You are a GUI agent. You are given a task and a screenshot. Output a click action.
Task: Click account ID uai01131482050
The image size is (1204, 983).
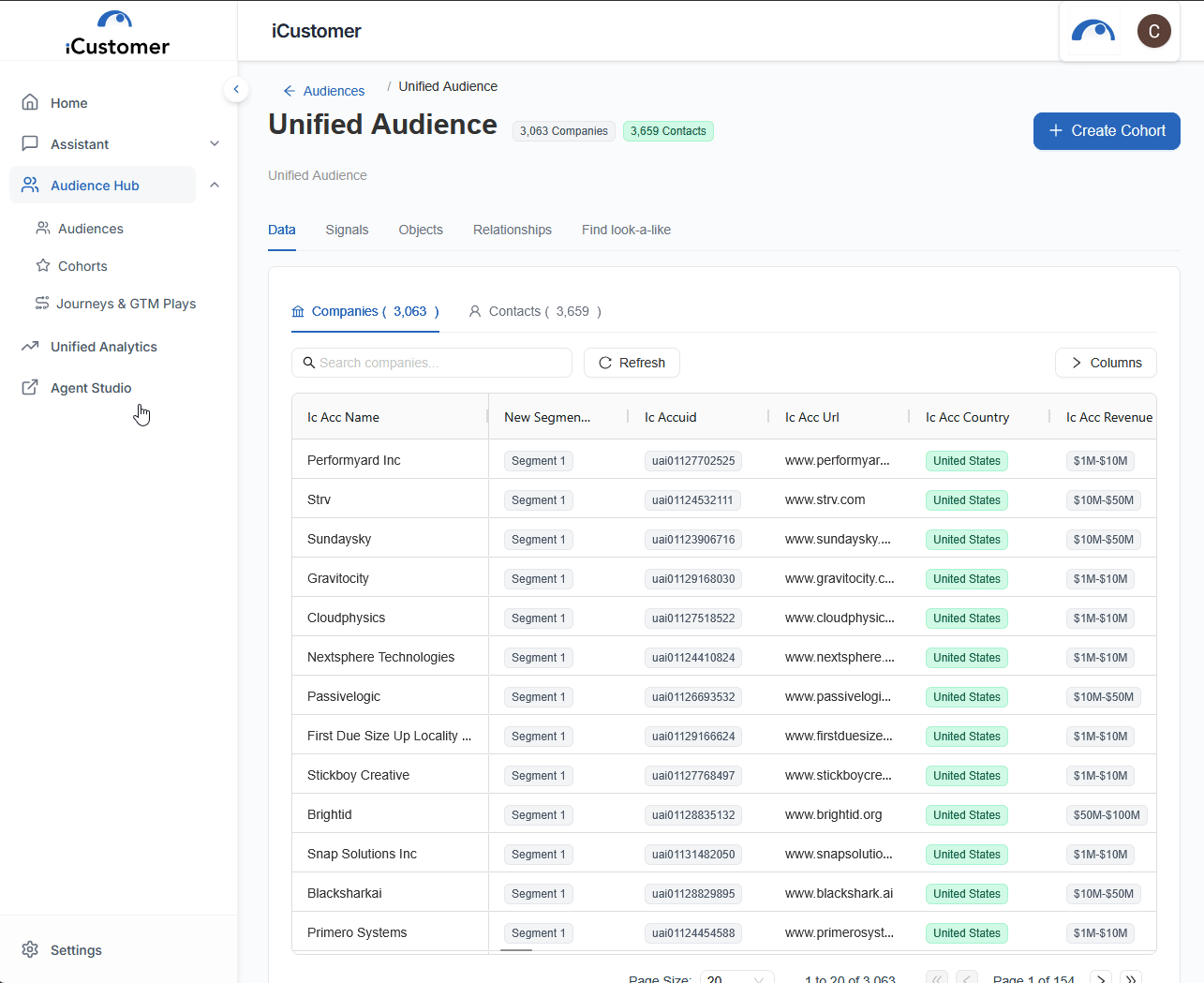coord(693,855)
